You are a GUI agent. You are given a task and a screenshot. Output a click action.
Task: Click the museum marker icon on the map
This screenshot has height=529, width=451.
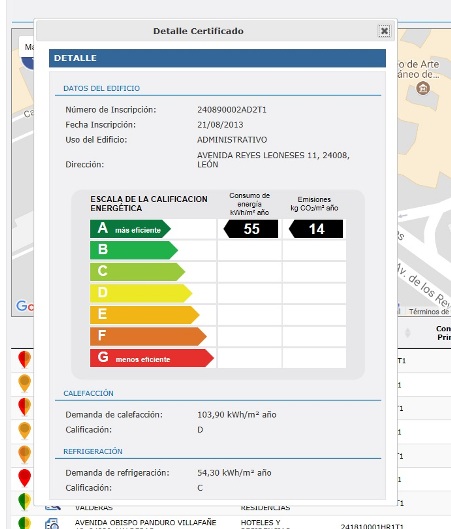pyautogui.click(x=423, y=88)
